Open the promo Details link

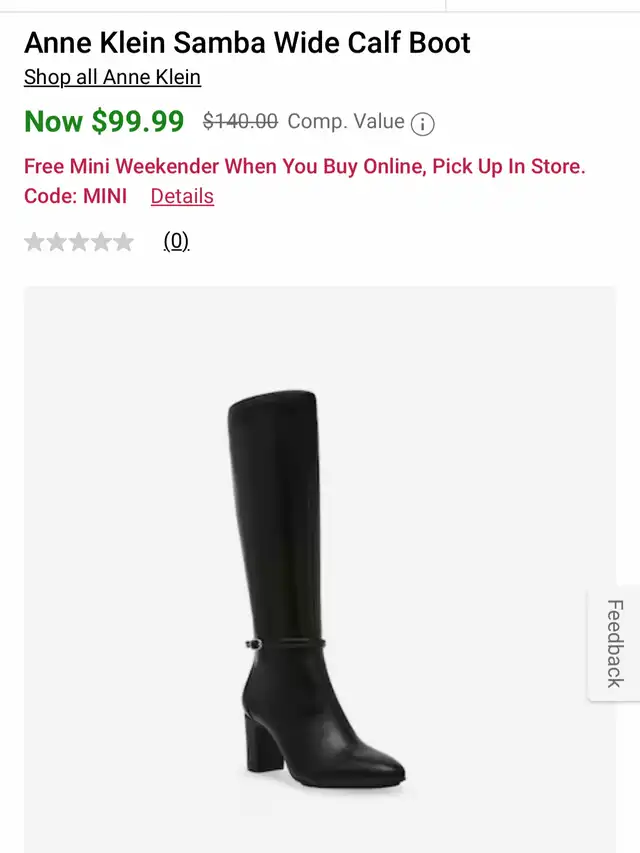pos(182,196)
